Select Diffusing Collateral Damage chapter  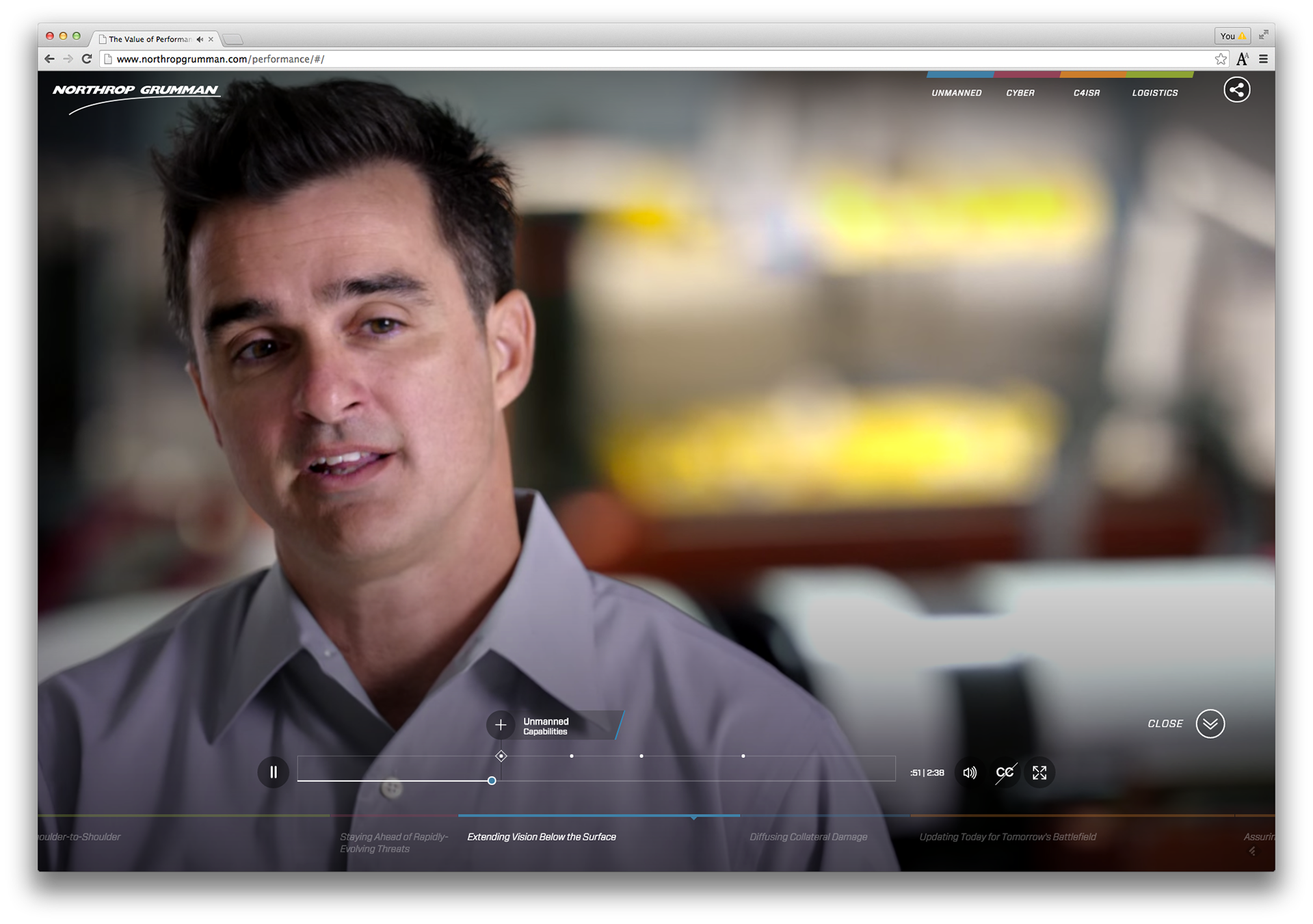point(808,836)
